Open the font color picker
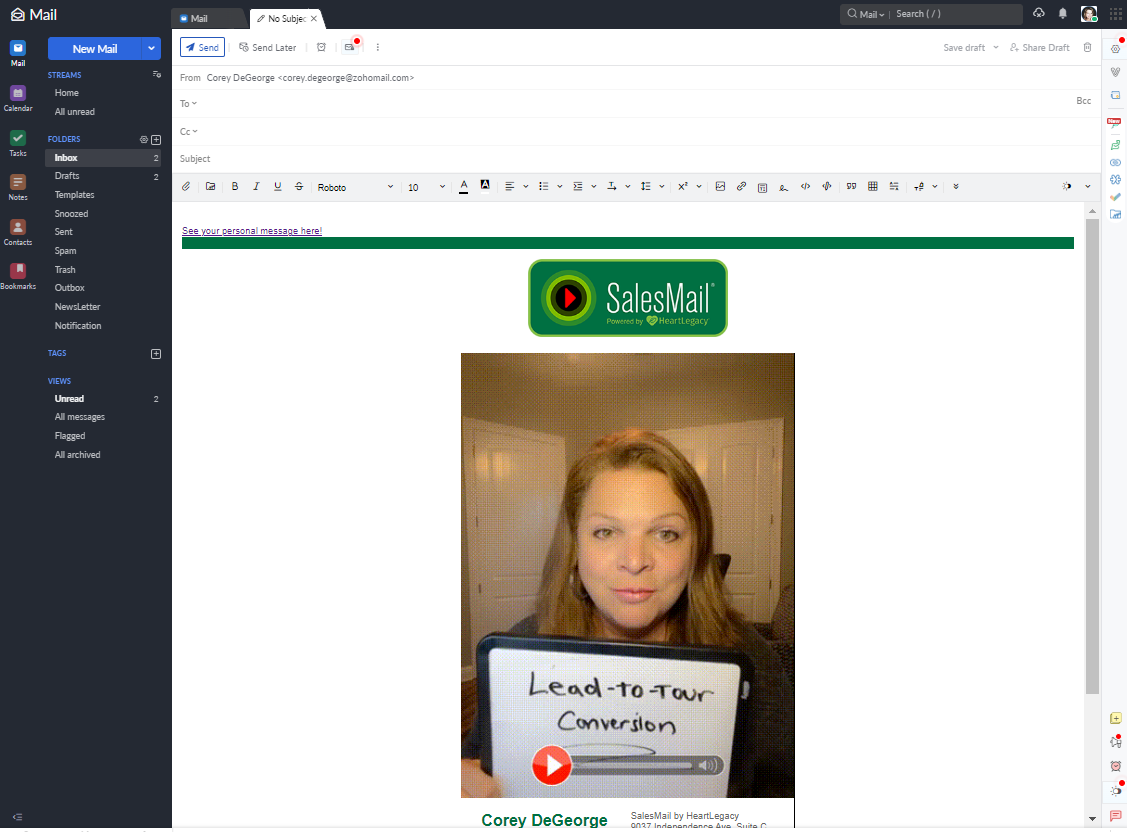The image size is (1134, 832). click(x=463, y=187)
